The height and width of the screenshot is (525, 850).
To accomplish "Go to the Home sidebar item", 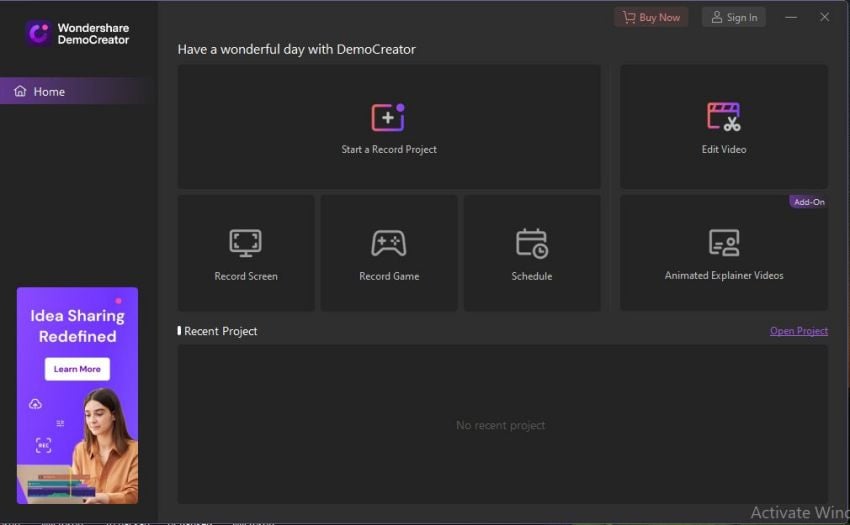I will (x=79, y=91).
